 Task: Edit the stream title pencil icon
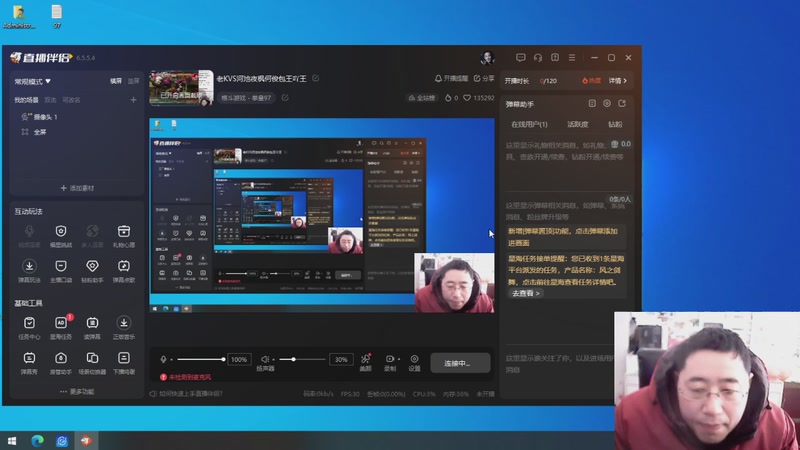pos(316,78)
